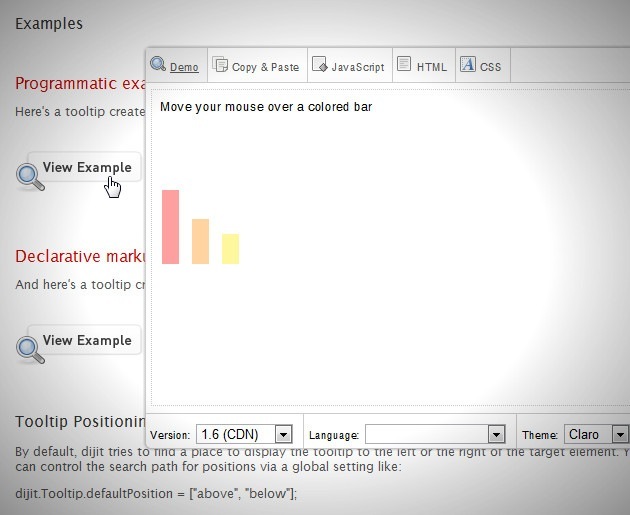Click the 'Version:' label
630x515 pixels.
tap(170, 435)
